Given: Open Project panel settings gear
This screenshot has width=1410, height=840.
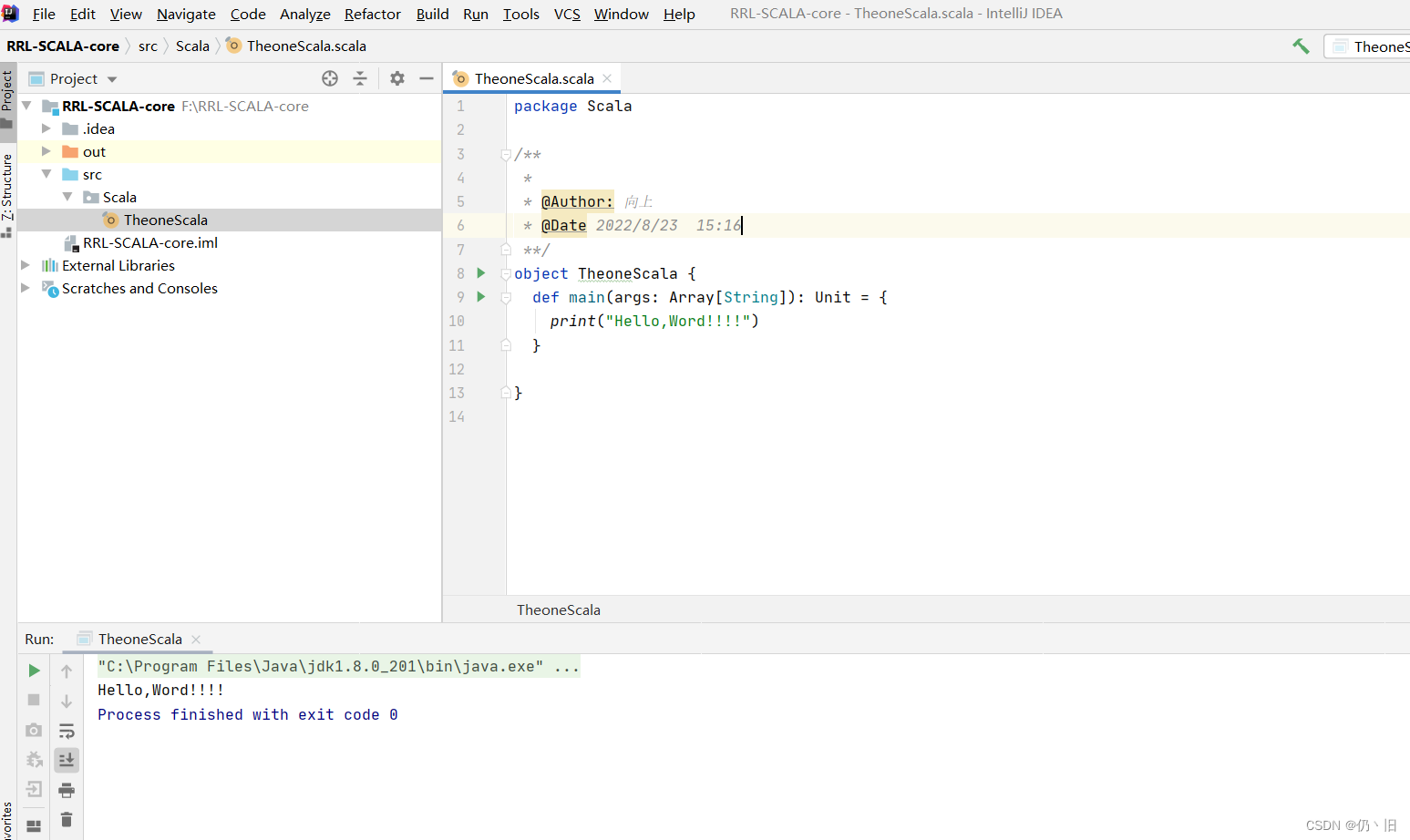Looking at the screenshot, I should pyautogui.click(x=397, y=78).
